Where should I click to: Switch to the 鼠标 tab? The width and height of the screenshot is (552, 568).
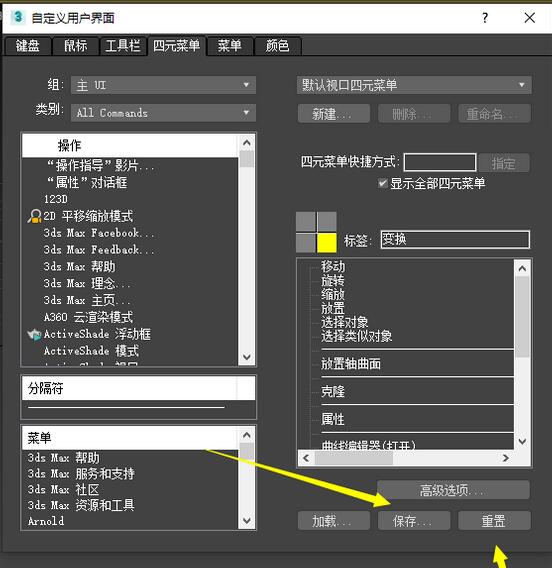pyautogui.click(x=75, y=46)
